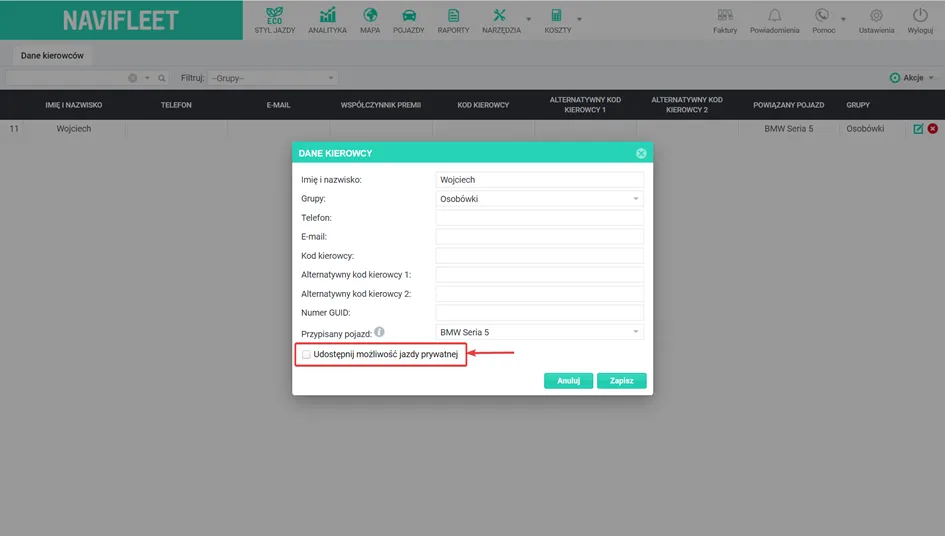
Task: Click the Zapisz button
Action: click(x=621, y=380)
